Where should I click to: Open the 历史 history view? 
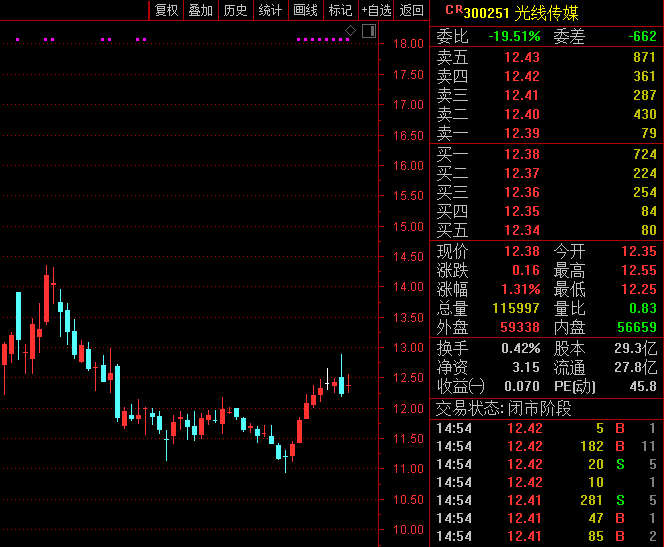[x=235, y=11]
